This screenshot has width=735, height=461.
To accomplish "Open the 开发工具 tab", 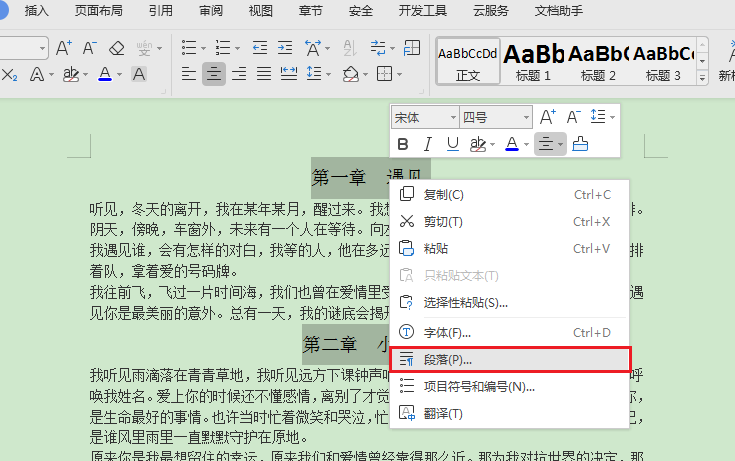I will (x=422, y=10).
